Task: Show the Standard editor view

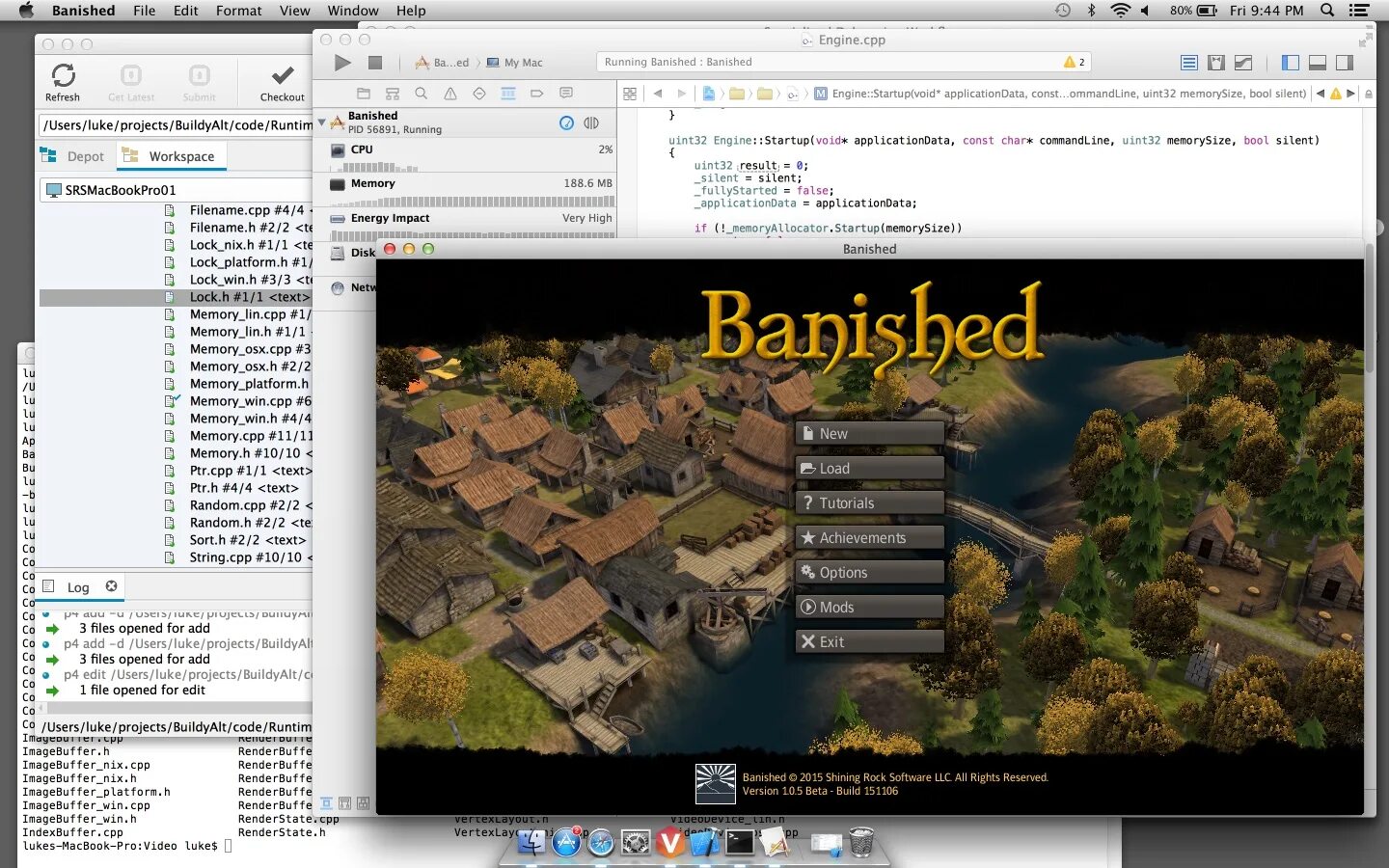Action: [x=1189, y=63]
